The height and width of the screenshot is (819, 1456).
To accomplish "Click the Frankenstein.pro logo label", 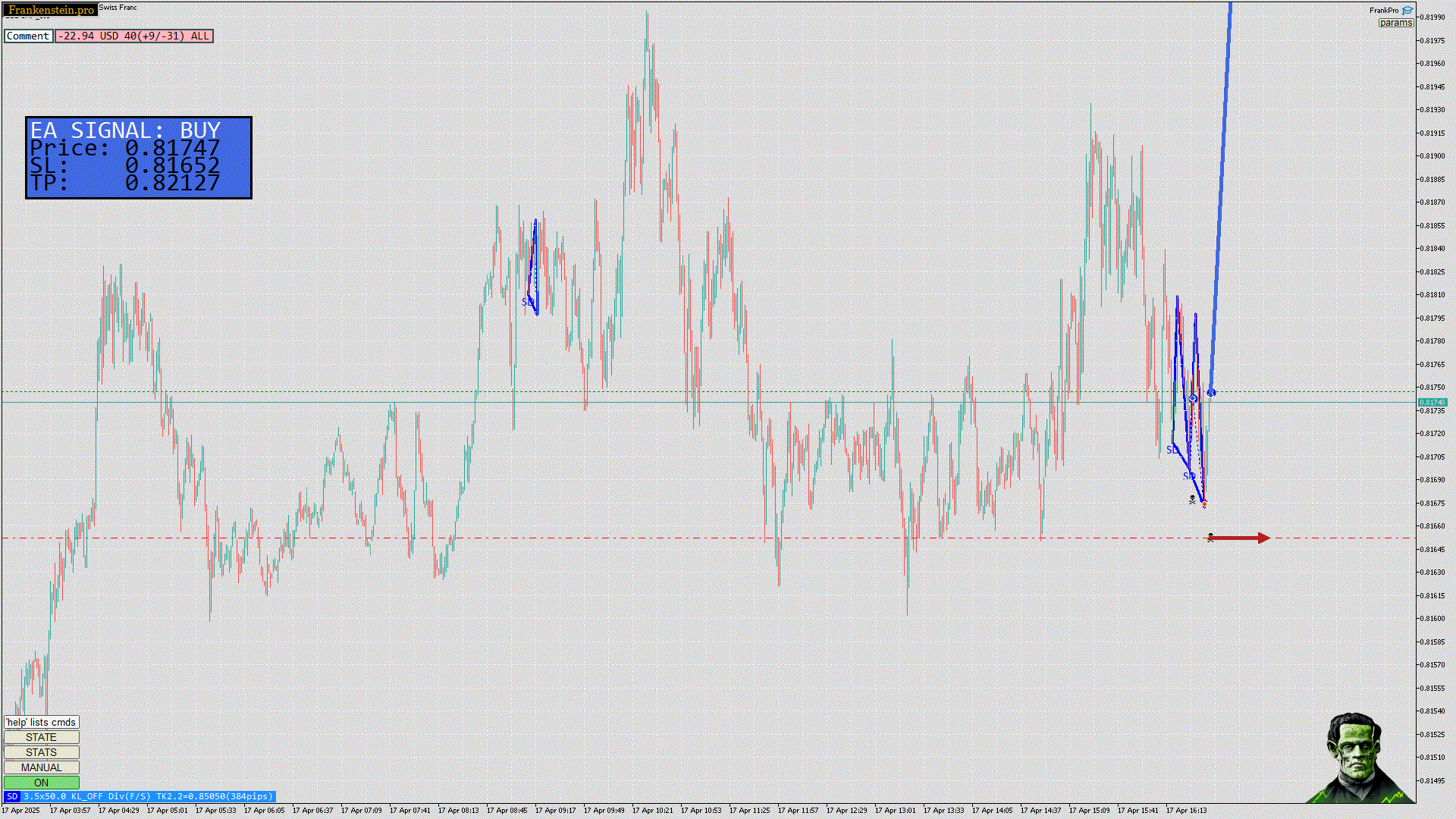I will (50, 10).
